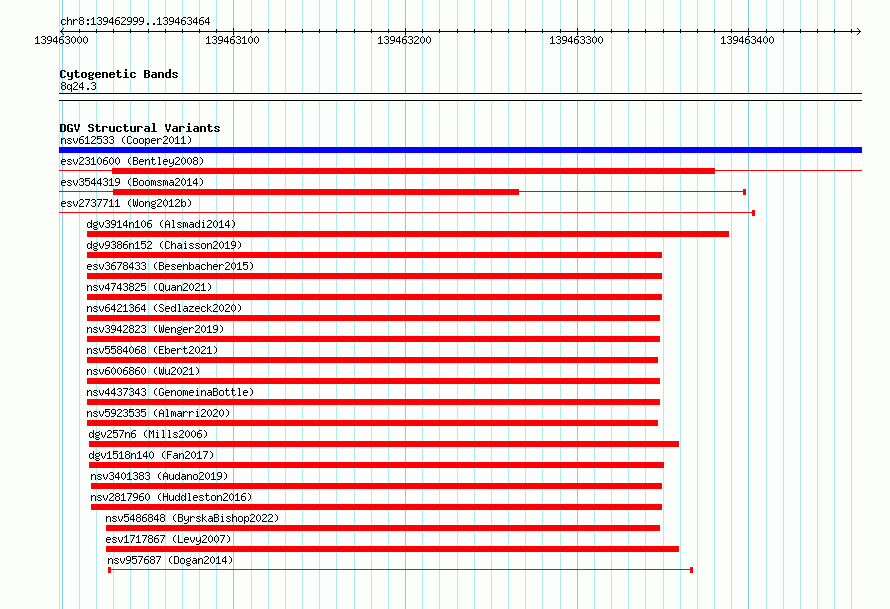Open variant dgv3914n106 (Alsmadi2014) label

[x=161, y=224]
